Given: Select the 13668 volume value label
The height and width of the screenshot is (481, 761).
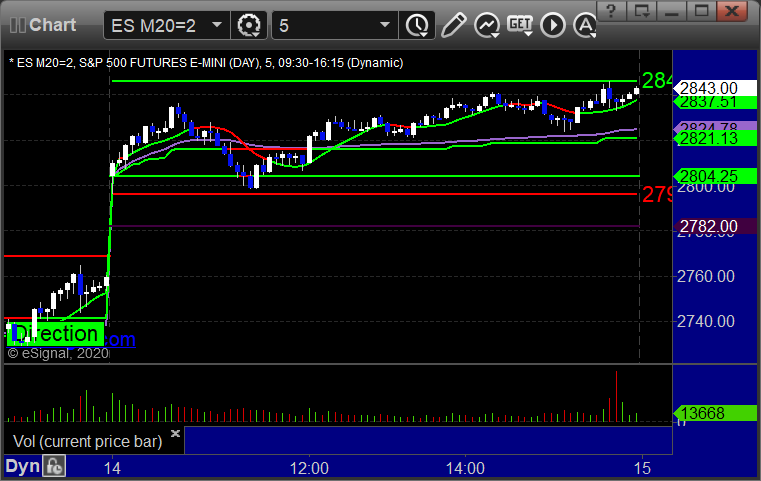Looking at the screenshot, I should coord(715,414).
